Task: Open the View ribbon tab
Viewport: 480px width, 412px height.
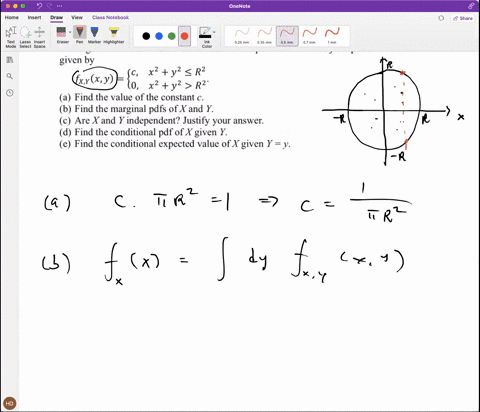Action: (x=77, y=17)
